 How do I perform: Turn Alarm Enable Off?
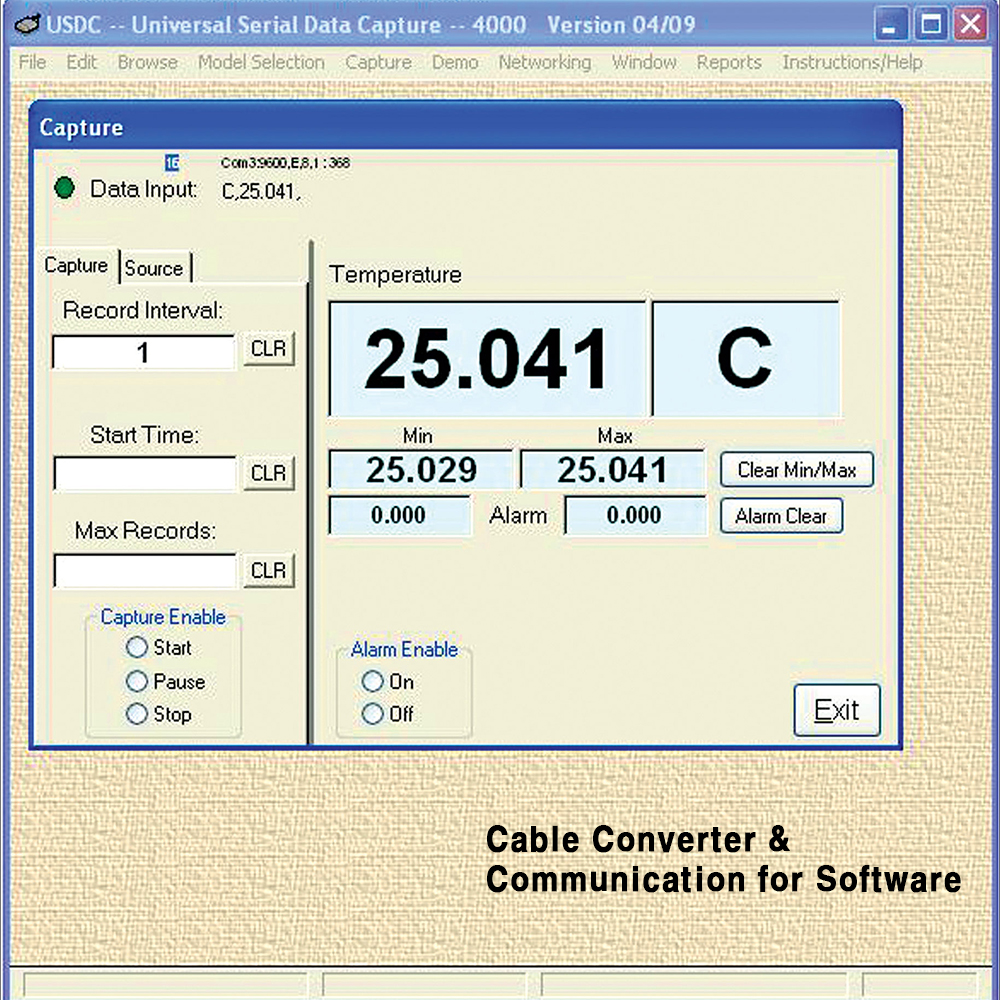373,714
